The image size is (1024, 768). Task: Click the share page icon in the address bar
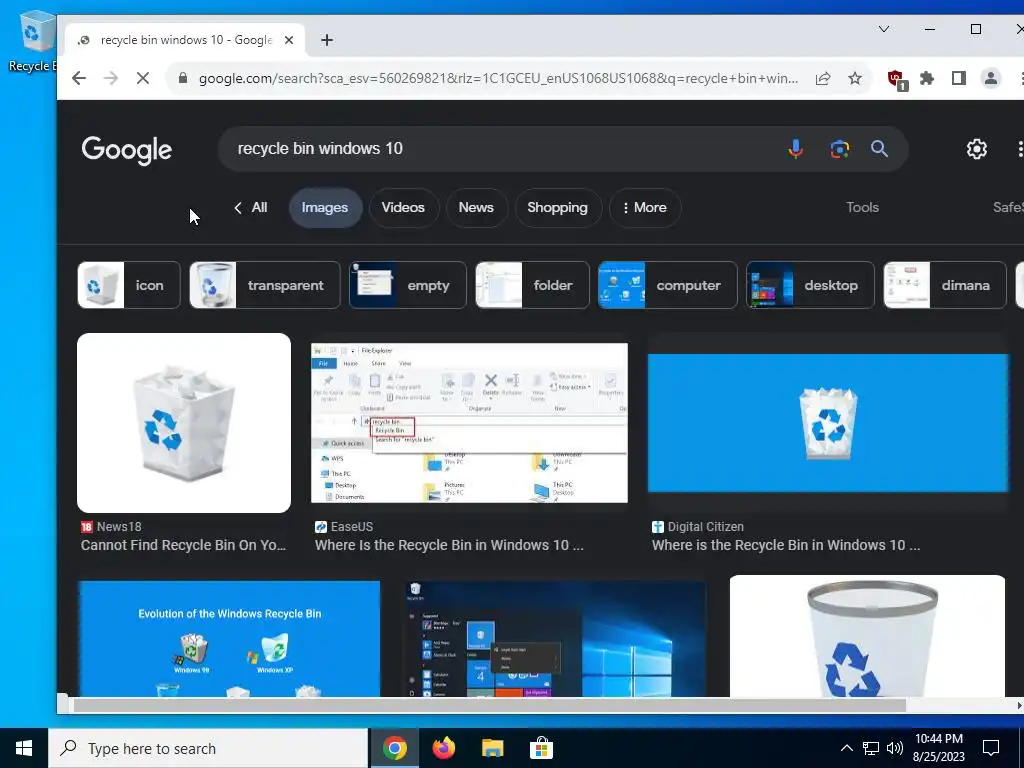coord(823,78)
